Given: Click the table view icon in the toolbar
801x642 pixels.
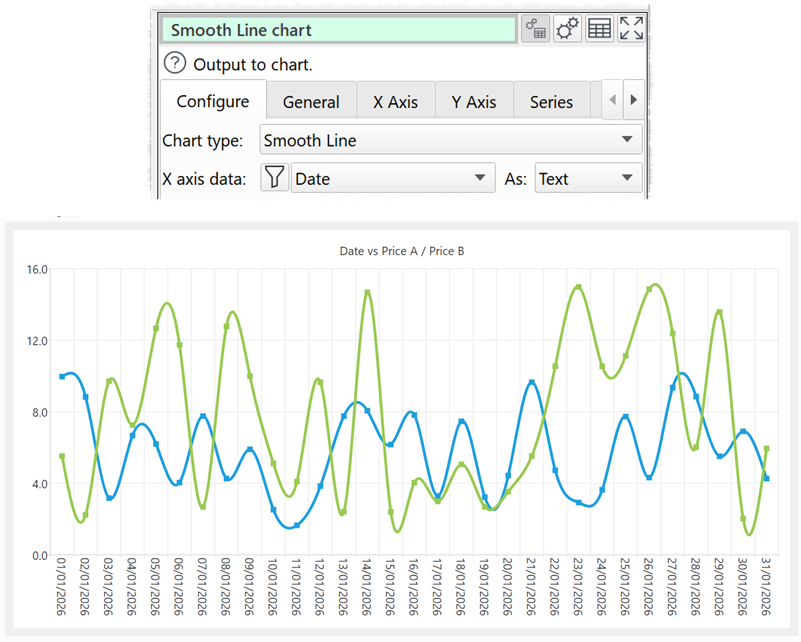Looking at the screenshot, I should tap(599, 28).
